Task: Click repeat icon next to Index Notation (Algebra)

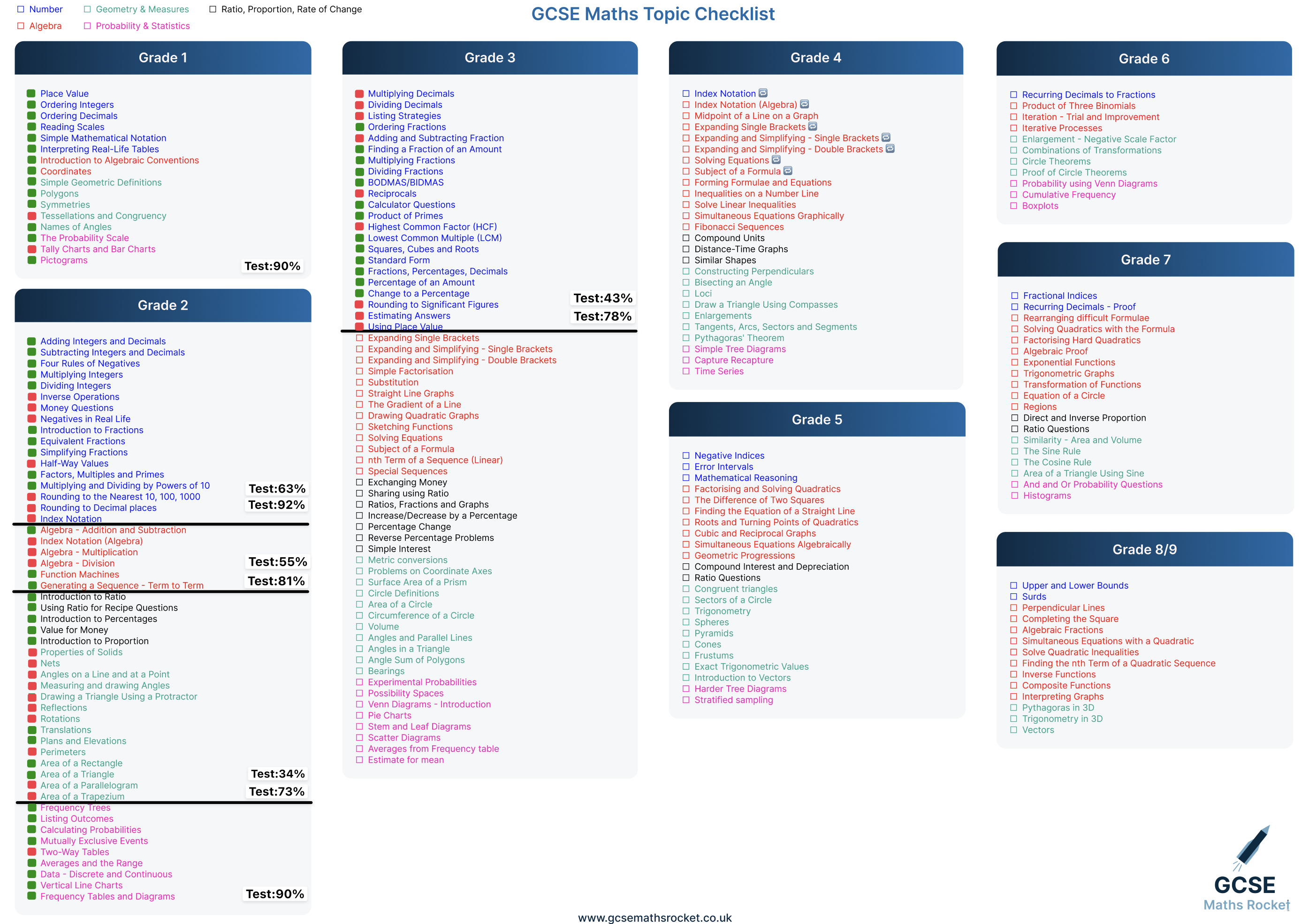Action: [x=805, y=104]
